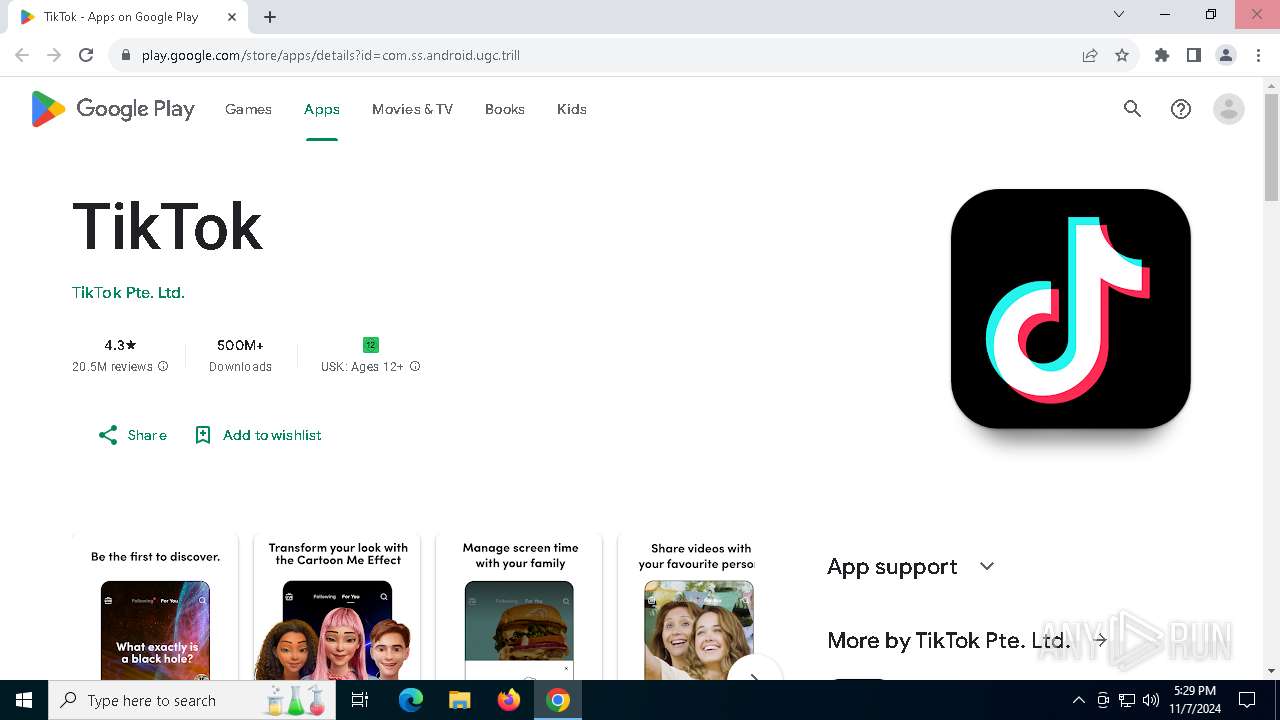The height and width of the screenshot is (720, 1280).
Task: Open 'Share videos with your favourite' screenshot
Action: (686, 607)
